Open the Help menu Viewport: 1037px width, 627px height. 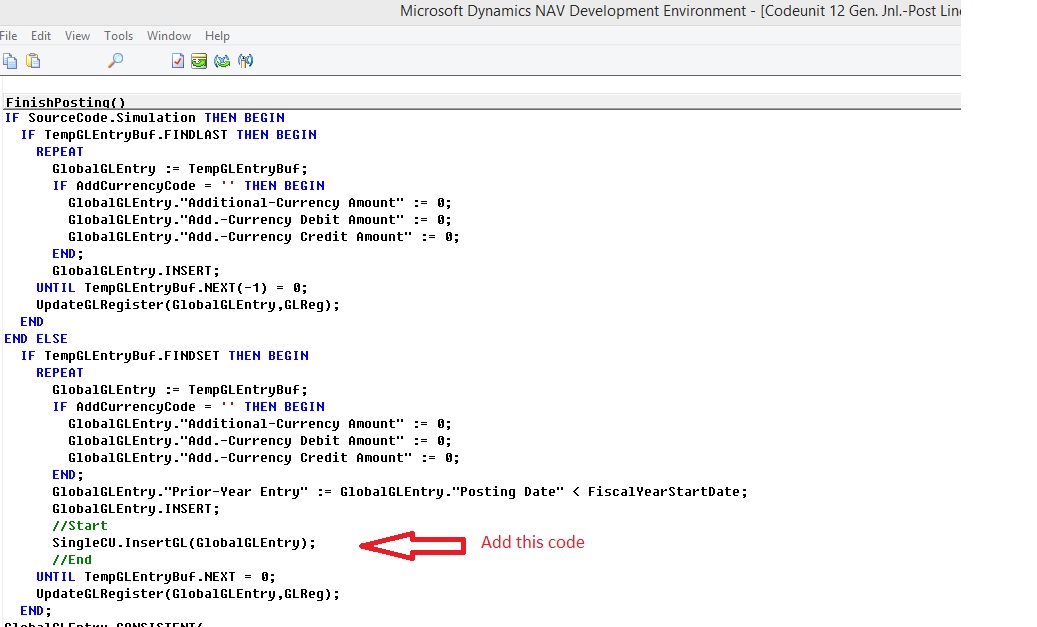pyautogui.click(x=217, y=35)
